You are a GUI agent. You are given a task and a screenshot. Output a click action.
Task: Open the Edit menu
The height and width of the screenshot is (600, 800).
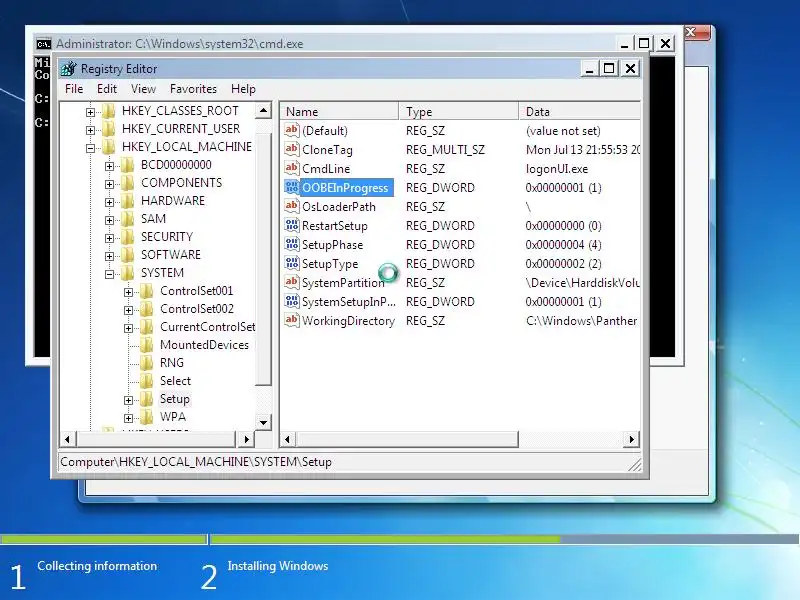tap(107, 89)
